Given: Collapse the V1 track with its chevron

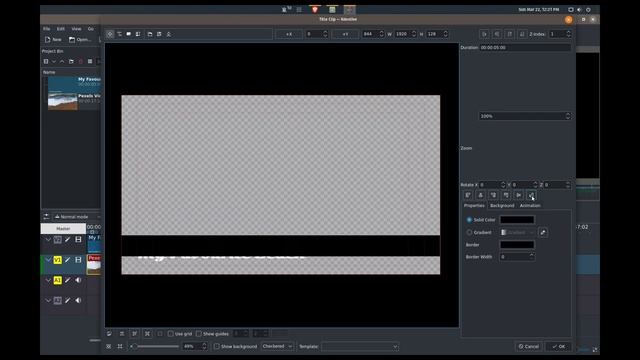Looking at the screenshot, I should [x=48, y=260].
